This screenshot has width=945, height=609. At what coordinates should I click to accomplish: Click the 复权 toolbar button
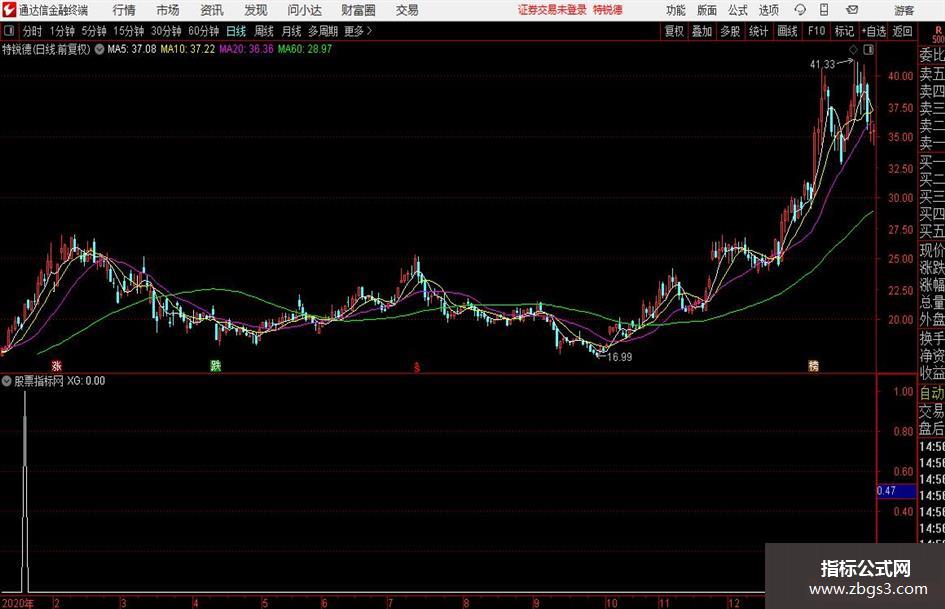click(674, 31)
